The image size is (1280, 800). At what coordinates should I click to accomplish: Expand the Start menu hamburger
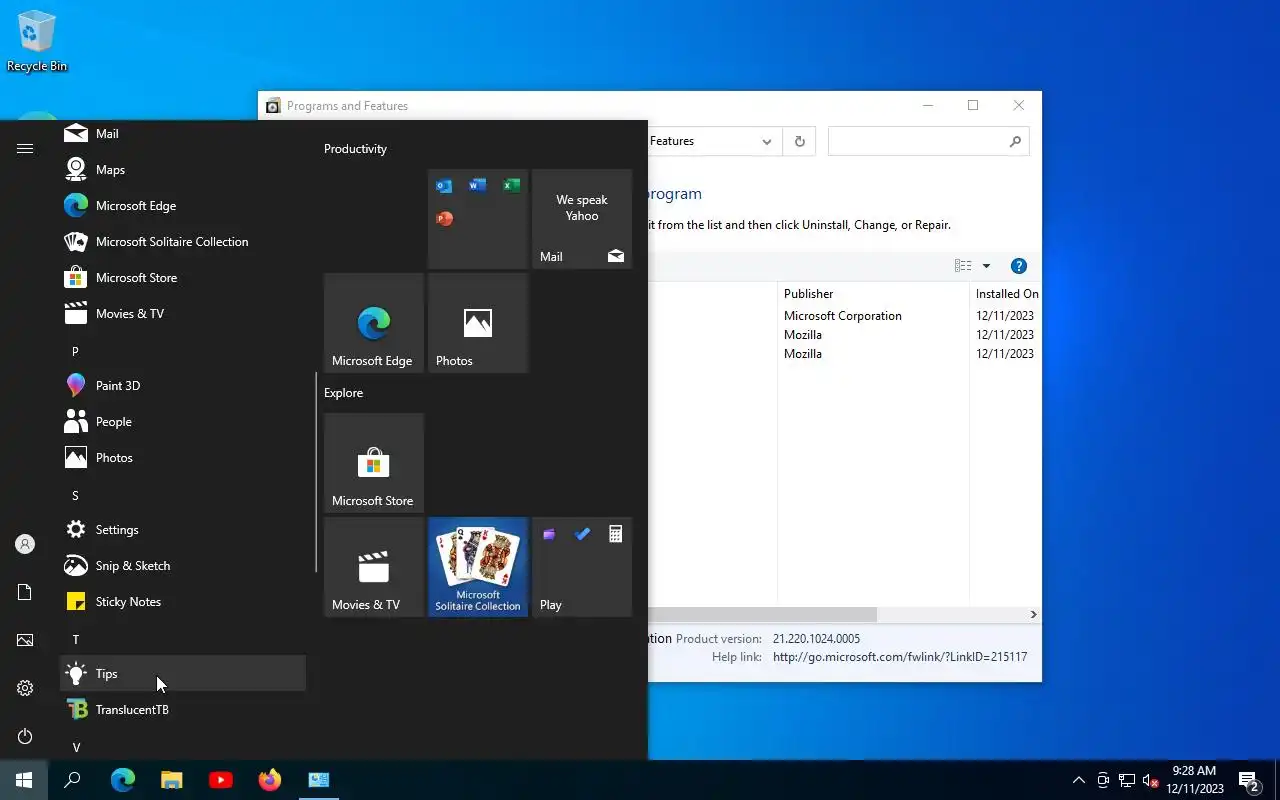click(25, 148)
